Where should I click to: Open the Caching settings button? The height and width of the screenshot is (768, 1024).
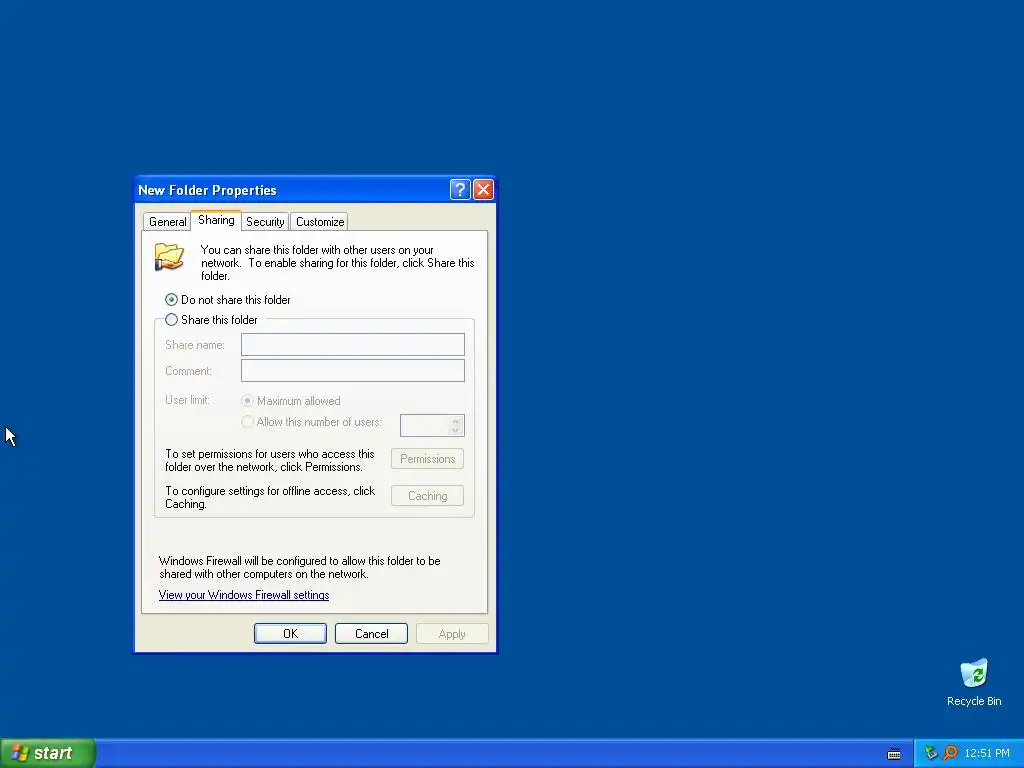428,496
